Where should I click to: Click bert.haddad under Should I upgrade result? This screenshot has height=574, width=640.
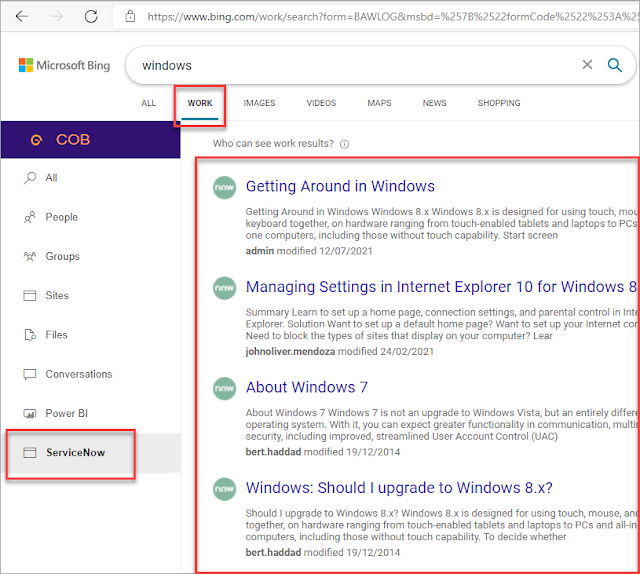pos(273,552)
